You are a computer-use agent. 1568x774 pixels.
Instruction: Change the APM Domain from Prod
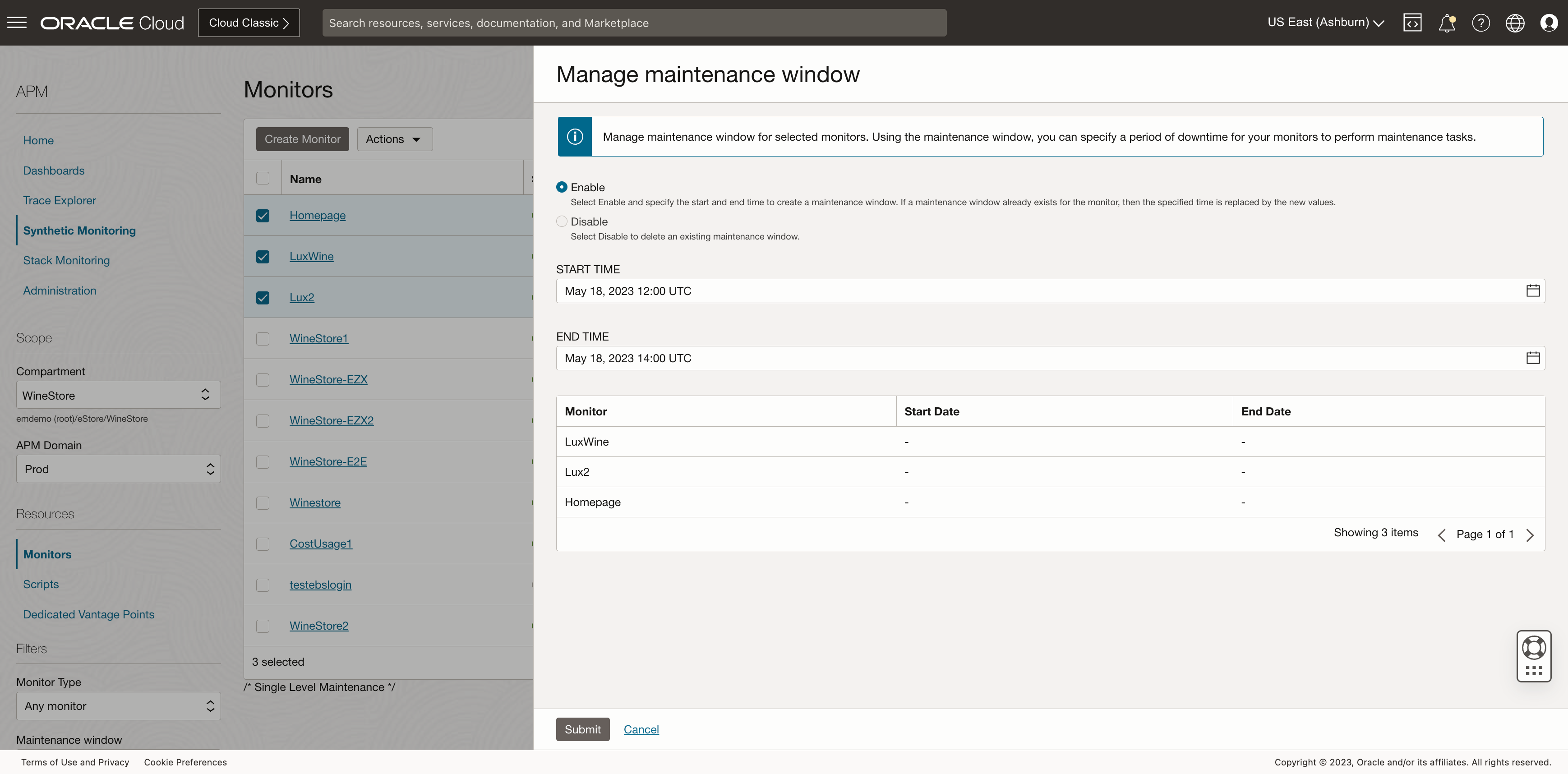[x=118, y=469]
